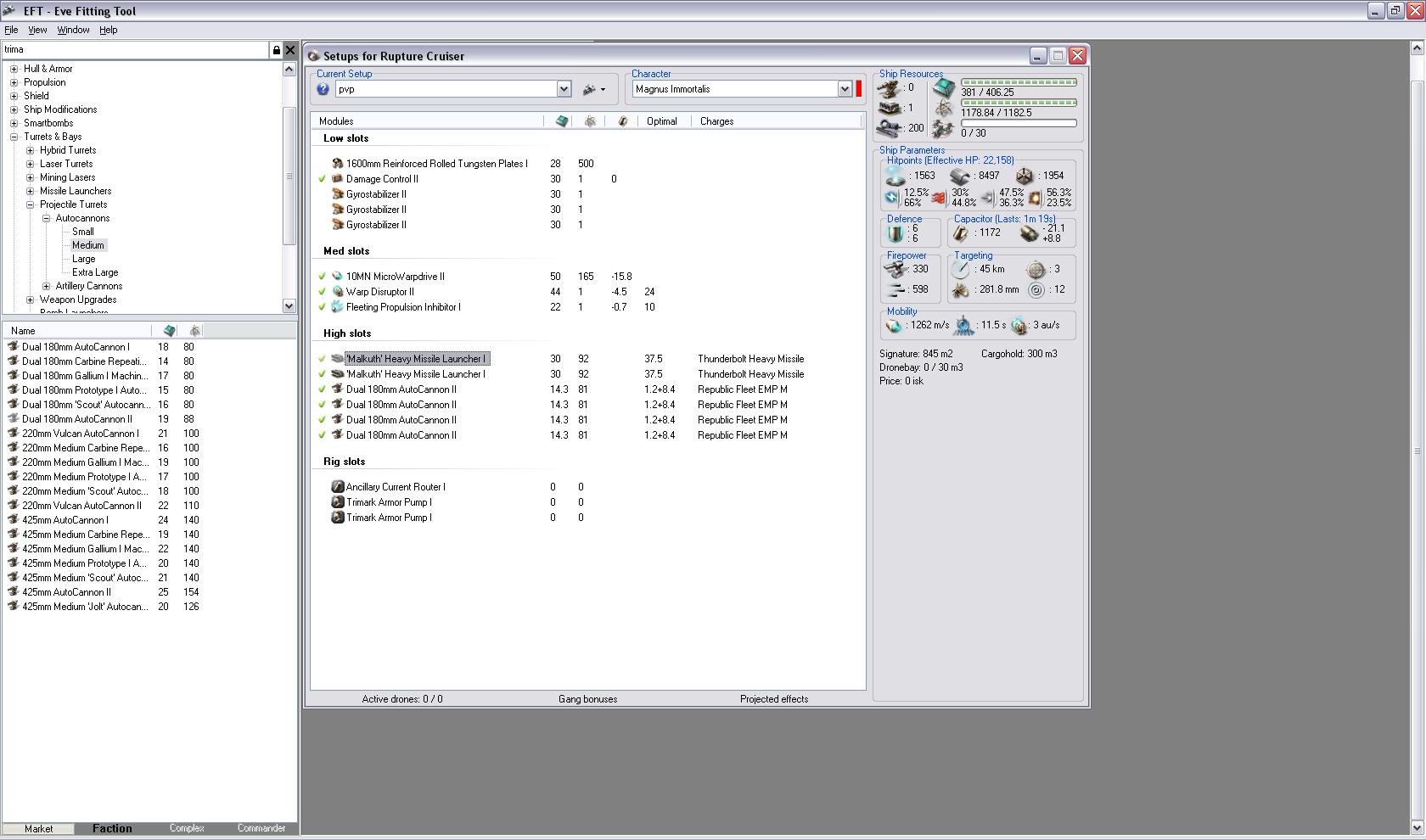1426x840 pixels.
Task: Toggle the highlighted 'Malkuth' launcher active checkmark
Action: click(323, 359)
